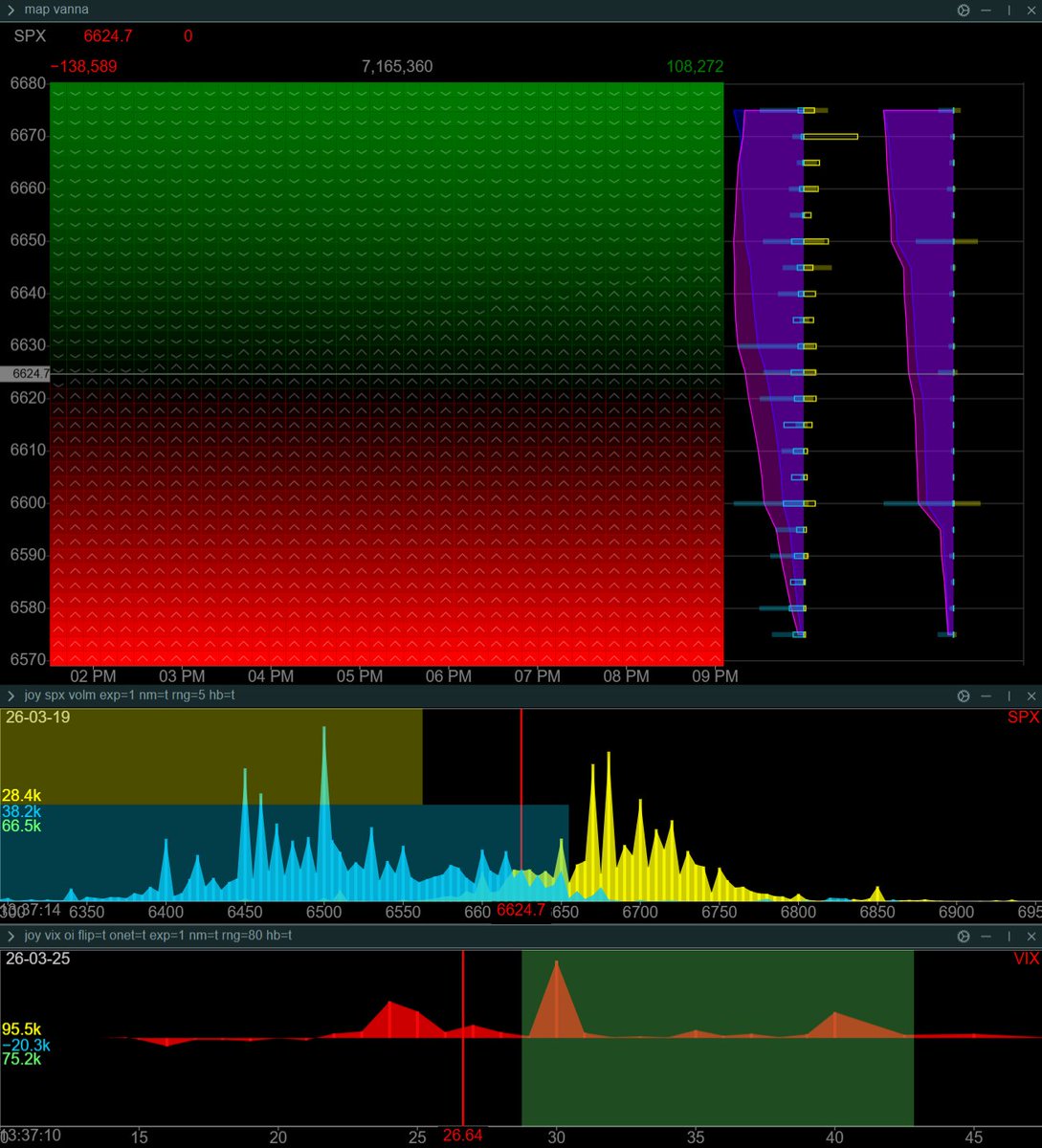Click the horizontal-dash button in map vanna title bar

click(x=987, y=10)
